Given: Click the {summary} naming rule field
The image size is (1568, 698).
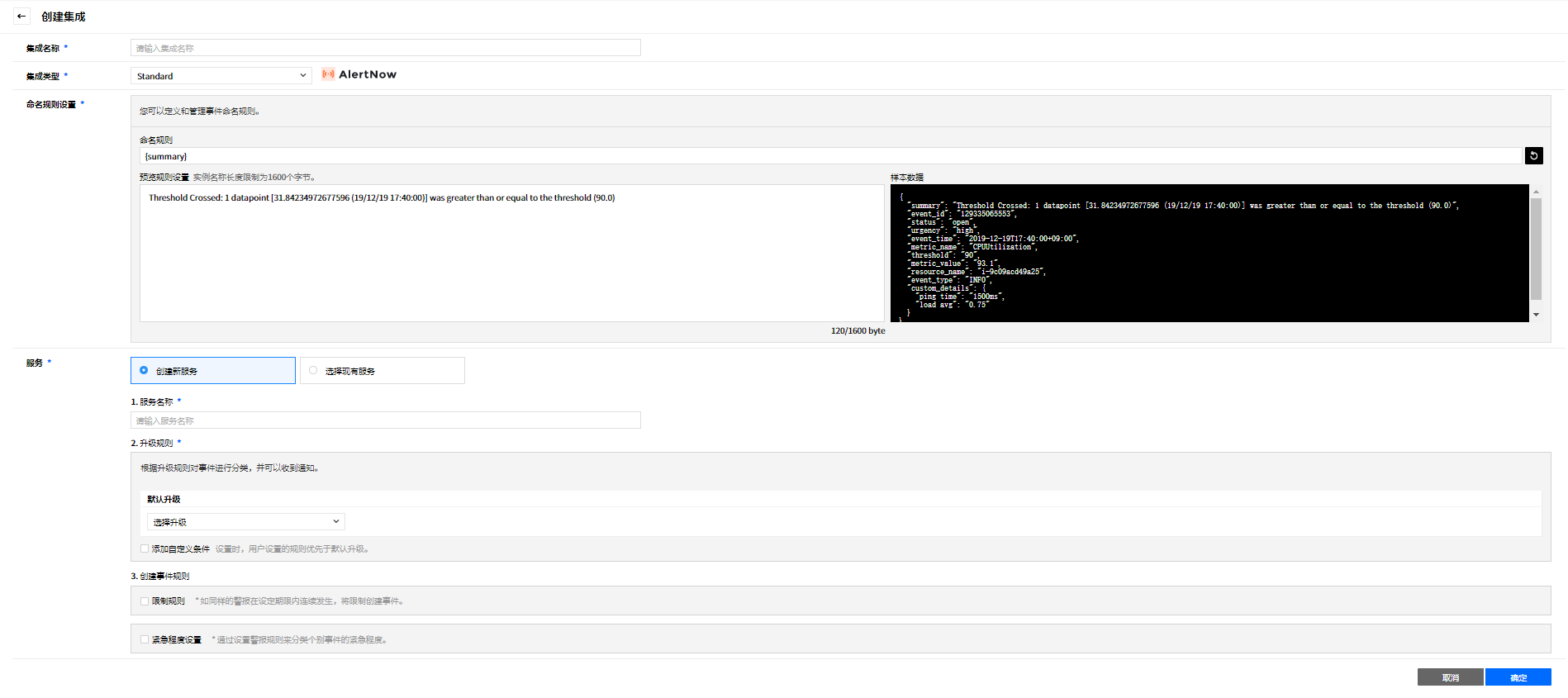Looking at the screenshot, I should coord(829,156).
